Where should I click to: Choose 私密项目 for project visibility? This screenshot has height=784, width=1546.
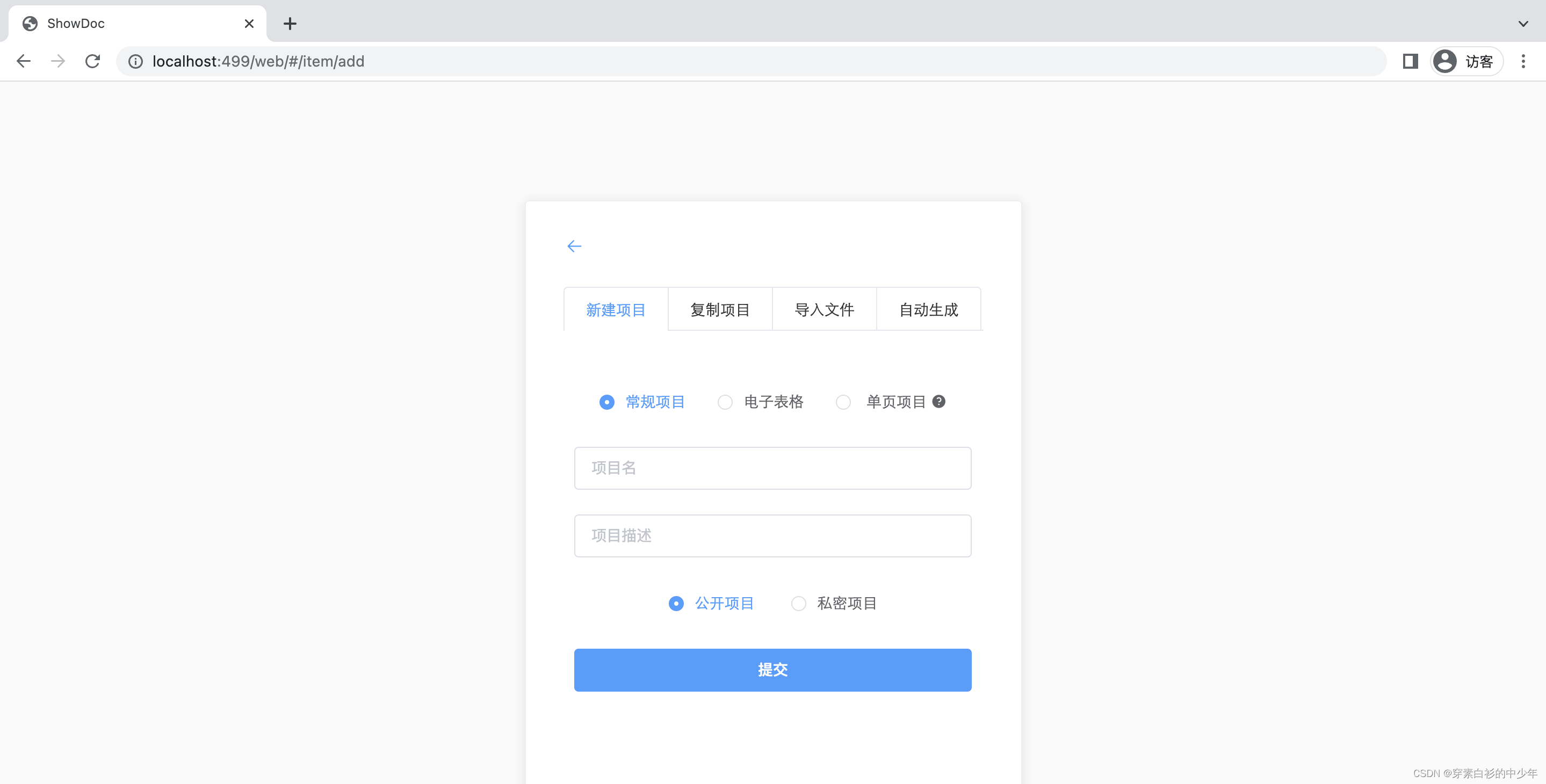click(798, 604)
